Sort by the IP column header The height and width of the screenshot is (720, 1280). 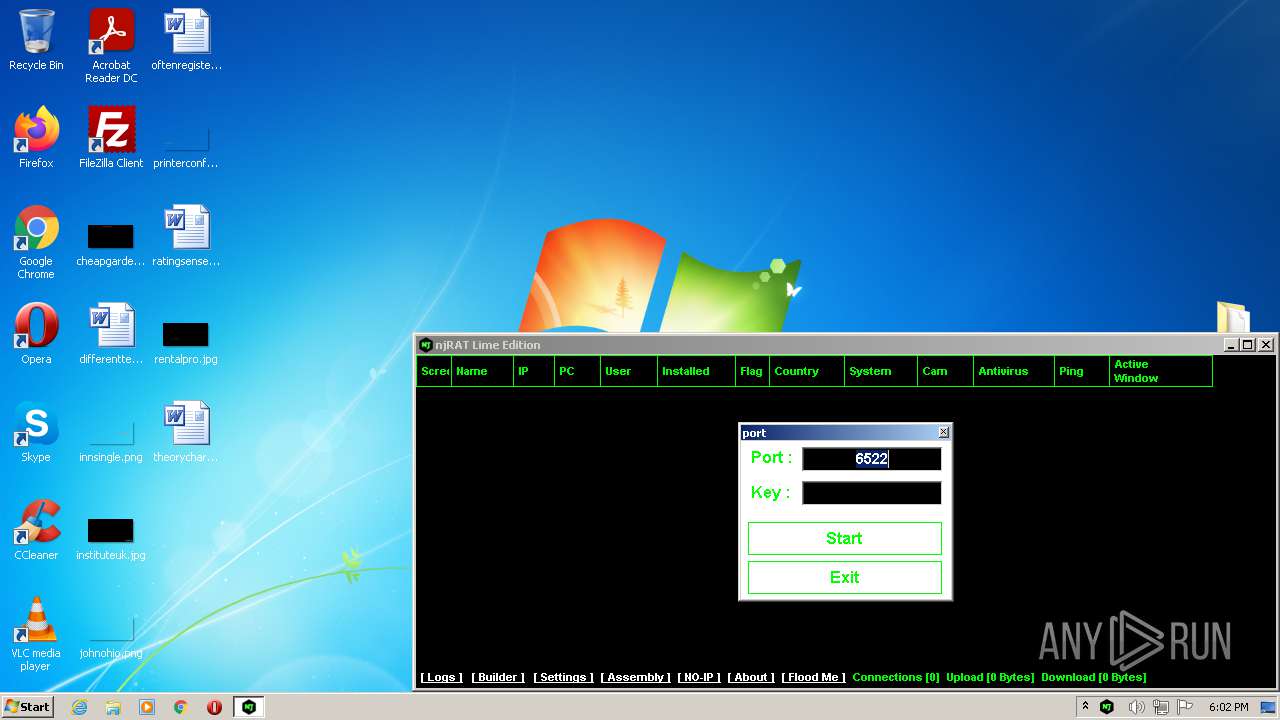pos(534,371)
